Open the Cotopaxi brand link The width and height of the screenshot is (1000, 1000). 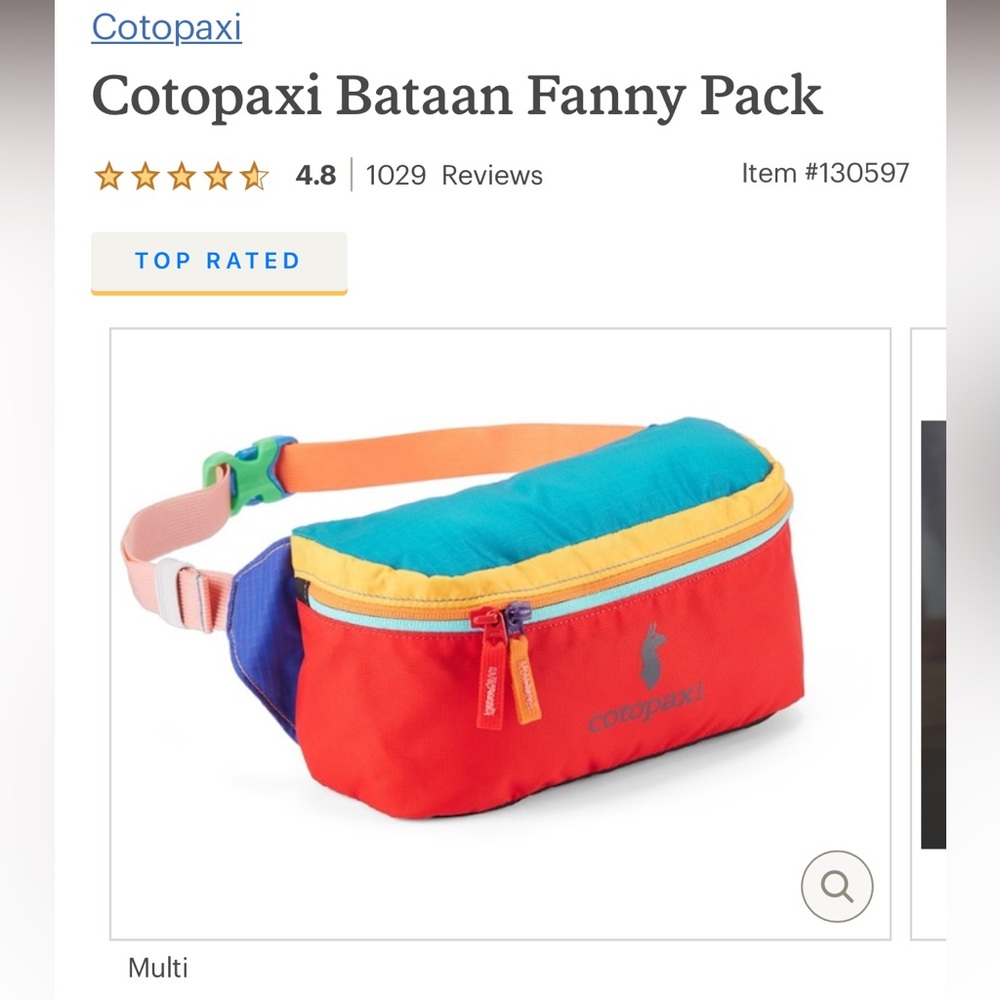tap(166, 28)
